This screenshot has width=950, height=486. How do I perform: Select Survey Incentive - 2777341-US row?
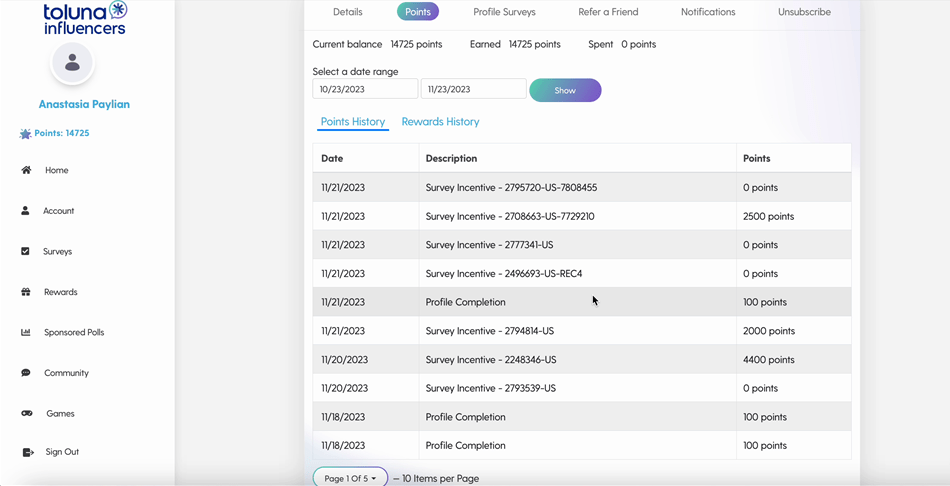582,245
